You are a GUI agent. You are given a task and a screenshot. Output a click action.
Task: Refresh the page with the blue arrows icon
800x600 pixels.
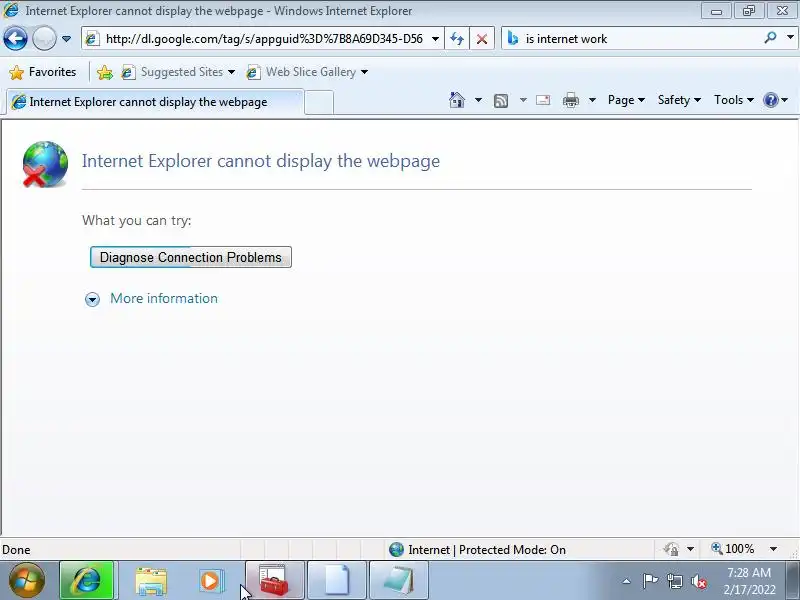click(457, 39)
